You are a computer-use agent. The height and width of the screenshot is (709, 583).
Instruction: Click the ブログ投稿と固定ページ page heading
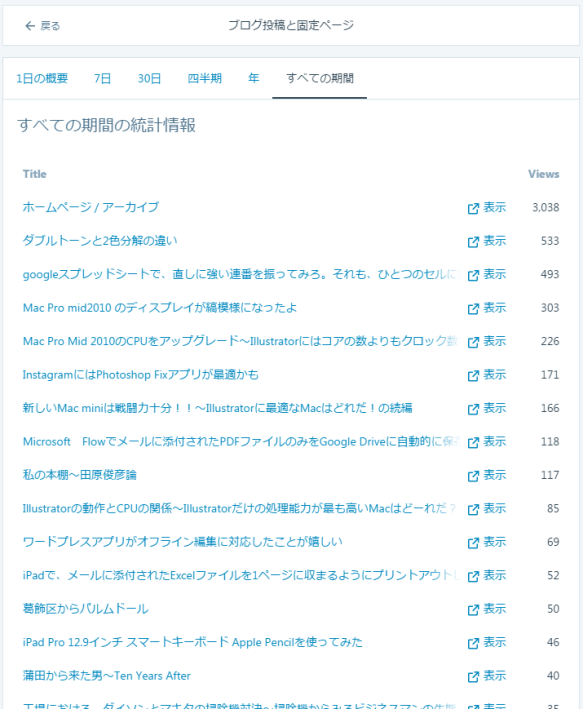[291, 25]
